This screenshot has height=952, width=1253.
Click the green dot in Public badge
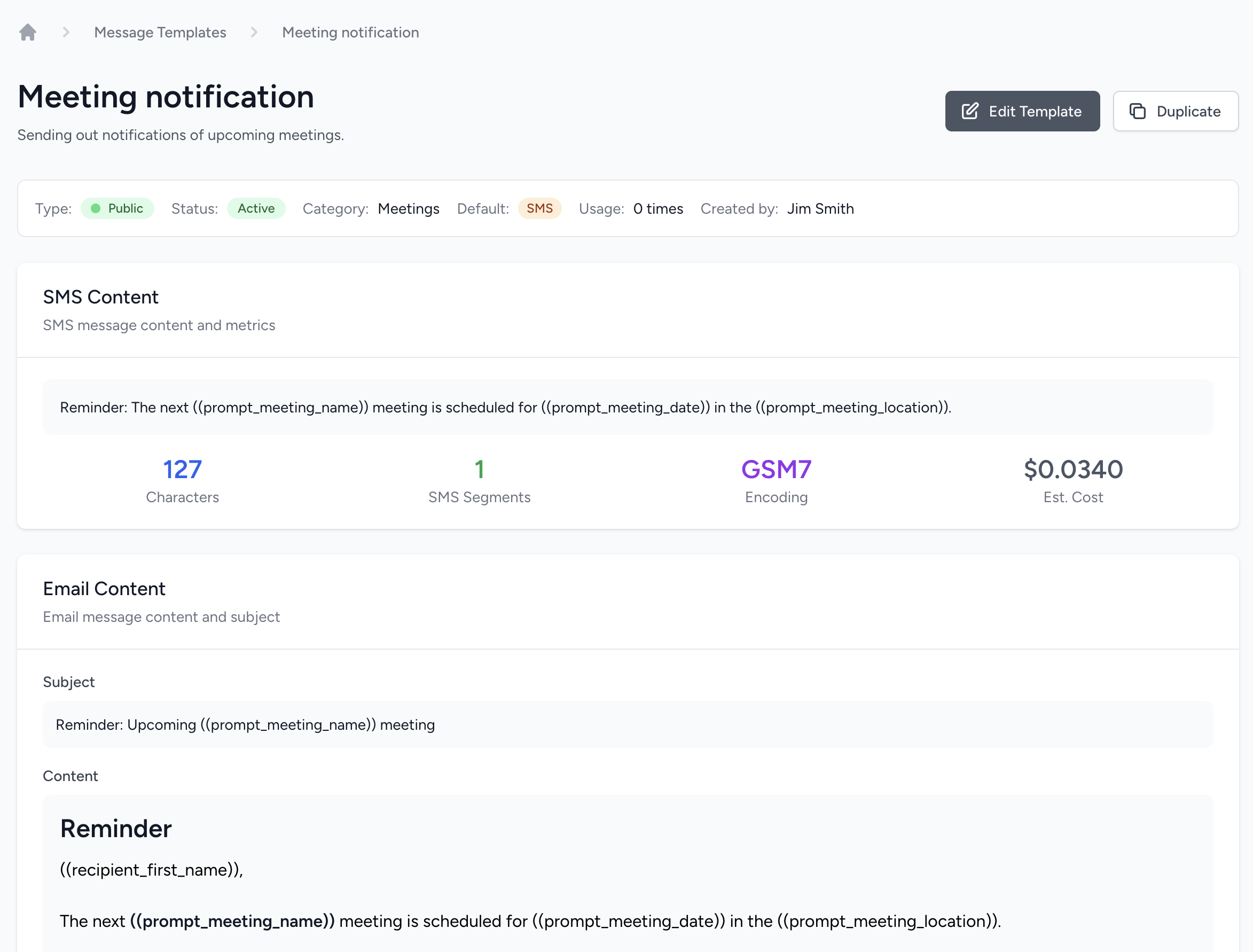pos(96,208)
